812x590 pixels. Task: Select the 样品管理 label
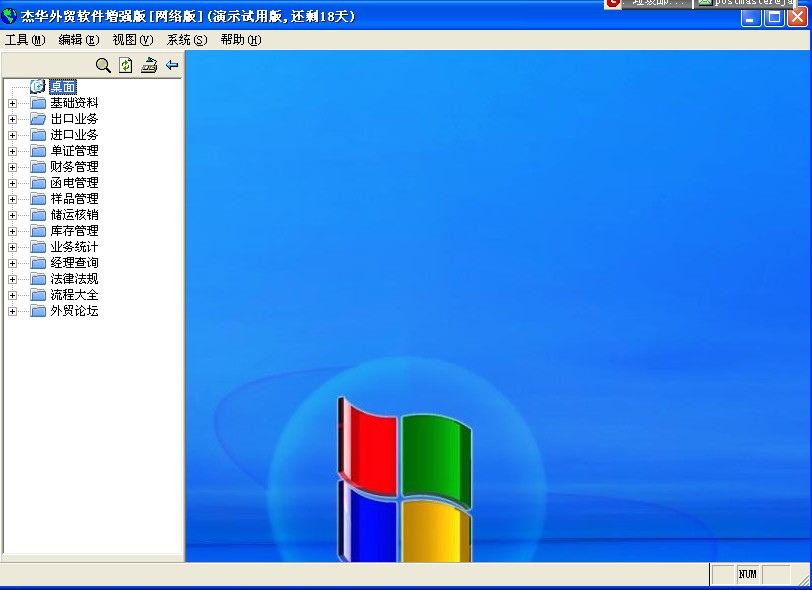(74, 199)
